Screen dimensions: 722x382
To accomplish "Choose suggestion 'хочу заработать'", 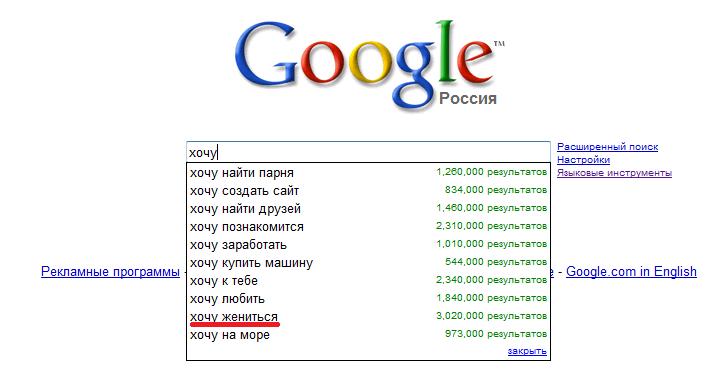I will 368,244.
